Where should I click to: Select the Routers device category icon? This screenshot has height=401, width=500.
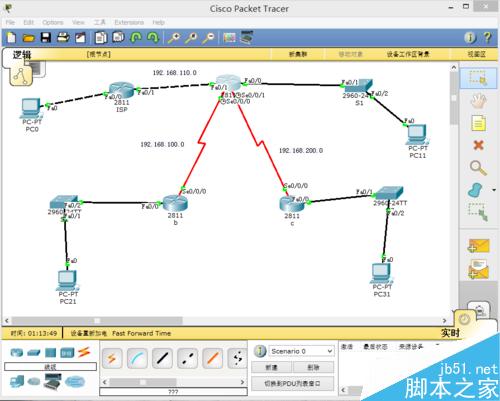pyautogui.click(x=17, y=352)
